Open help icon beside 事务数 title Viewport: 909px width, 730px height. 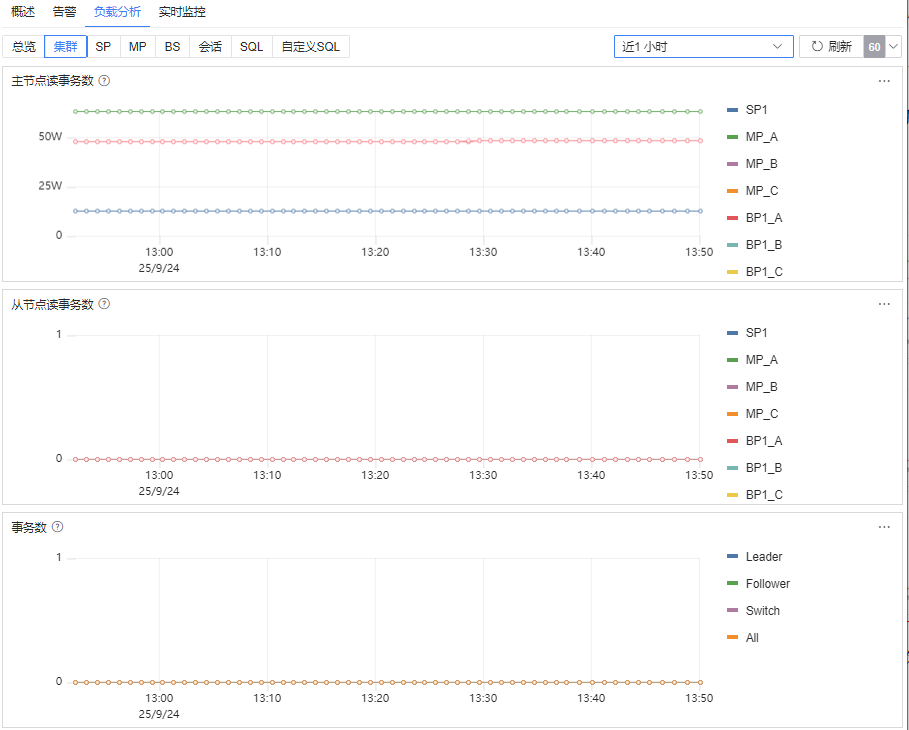tap(57, 526)
